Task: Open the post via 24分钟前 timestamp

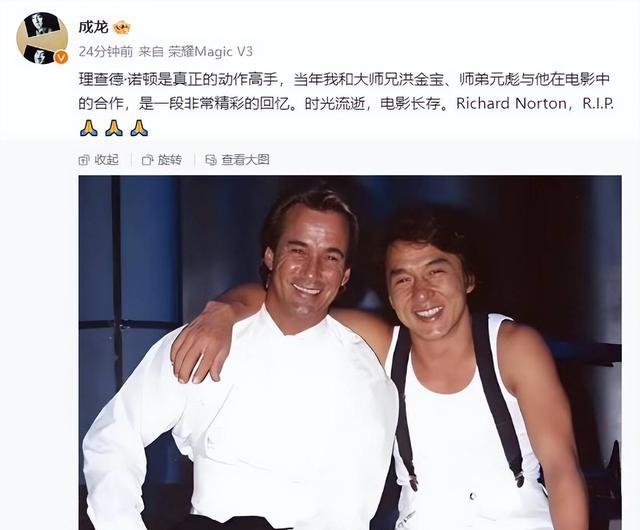Action: coord(106,52)
